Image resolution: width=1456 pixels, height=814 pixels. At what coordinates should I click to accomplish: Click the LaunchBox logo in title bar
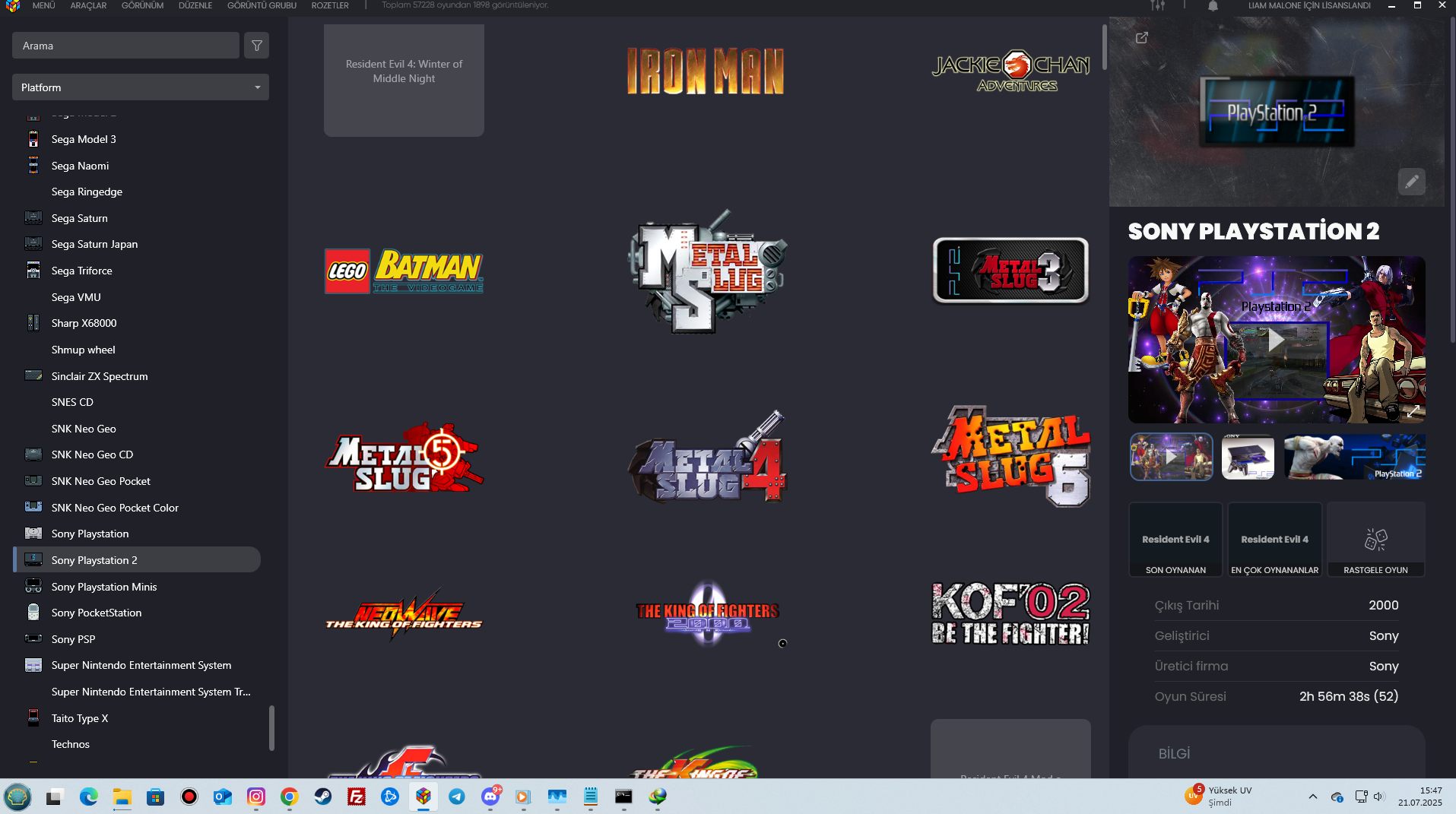[x=12, y=5]
